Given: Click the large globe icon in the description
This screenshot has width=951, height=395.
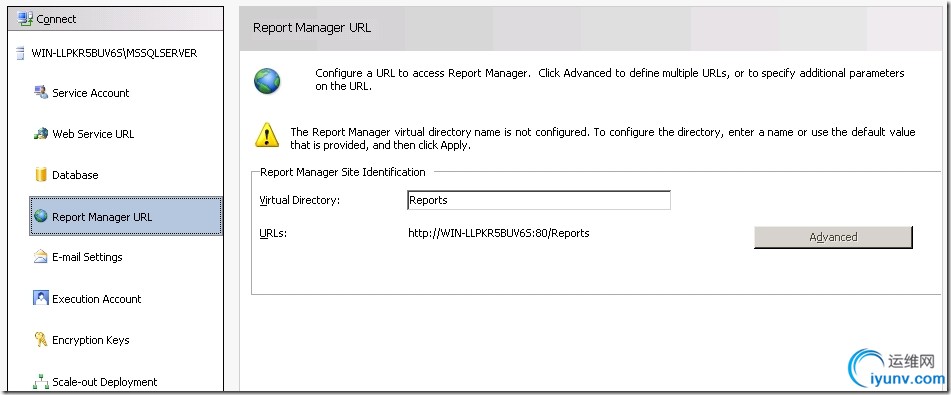Looking at the screenshot, I should (x=267, y=81).
